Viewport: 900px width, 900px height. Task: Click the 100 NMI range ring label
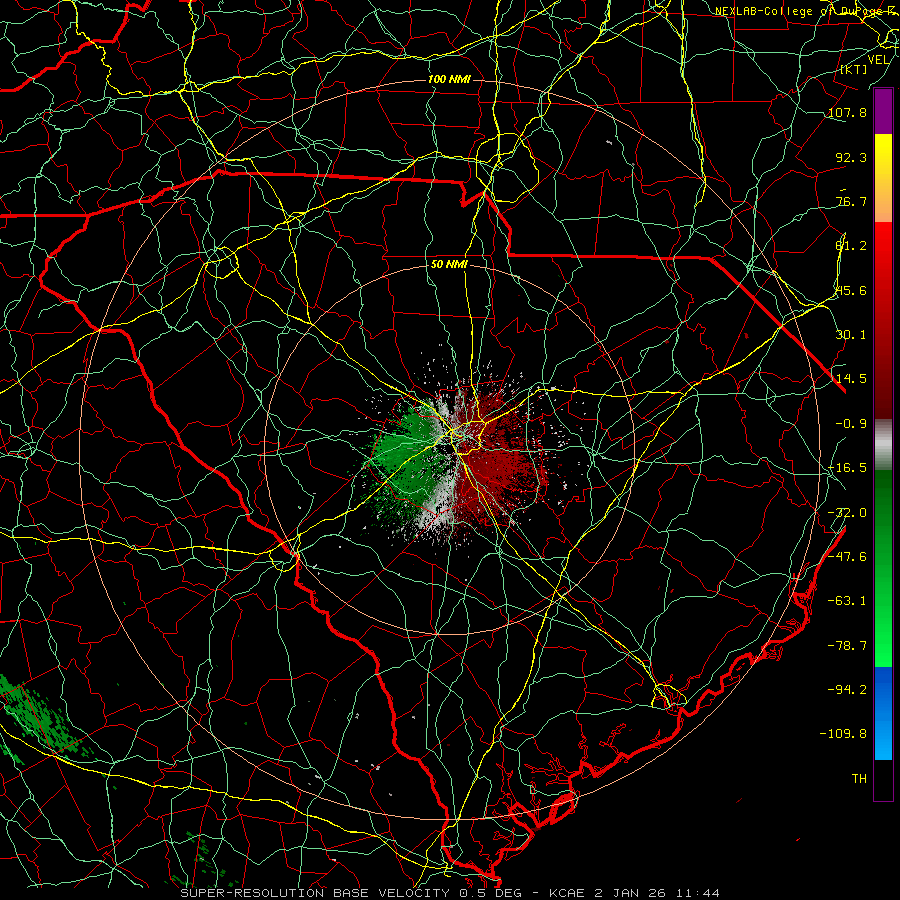pyautogui.click(x=449, y=79)
